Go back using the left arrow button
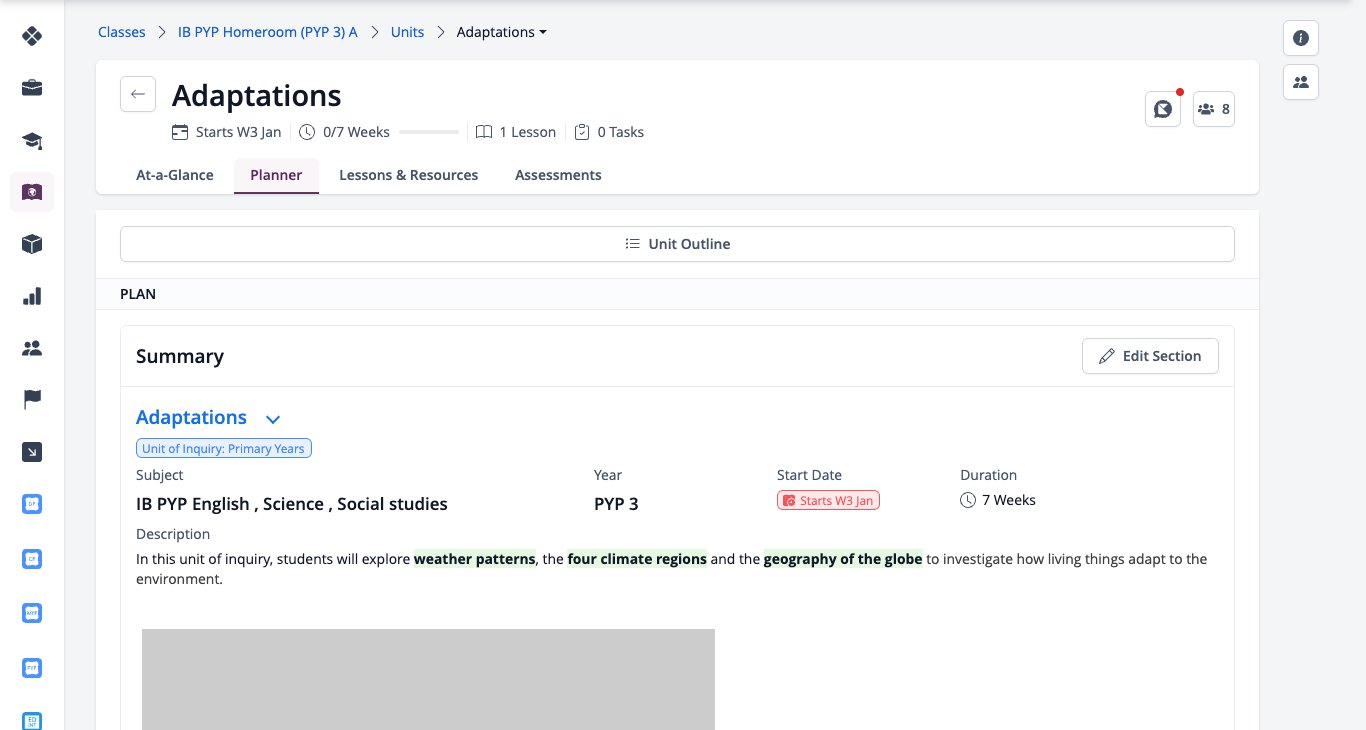 click(138, 94)
